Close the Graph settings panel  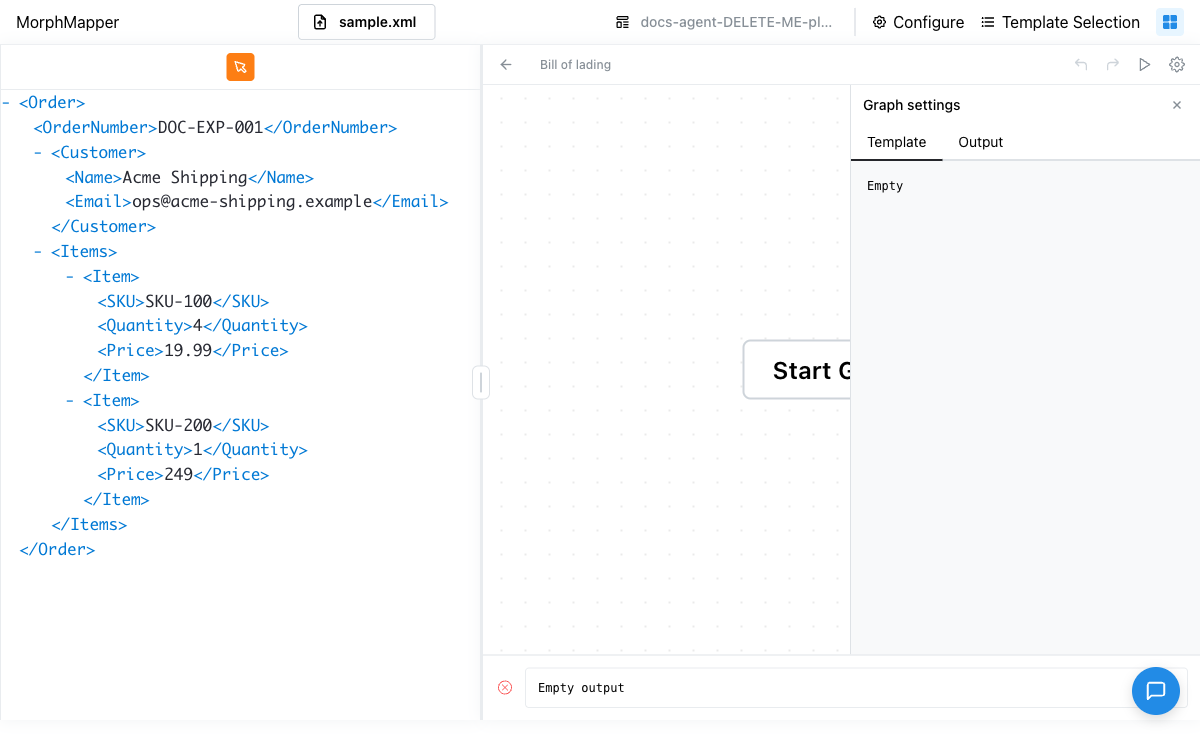(x=1177, y=105)
